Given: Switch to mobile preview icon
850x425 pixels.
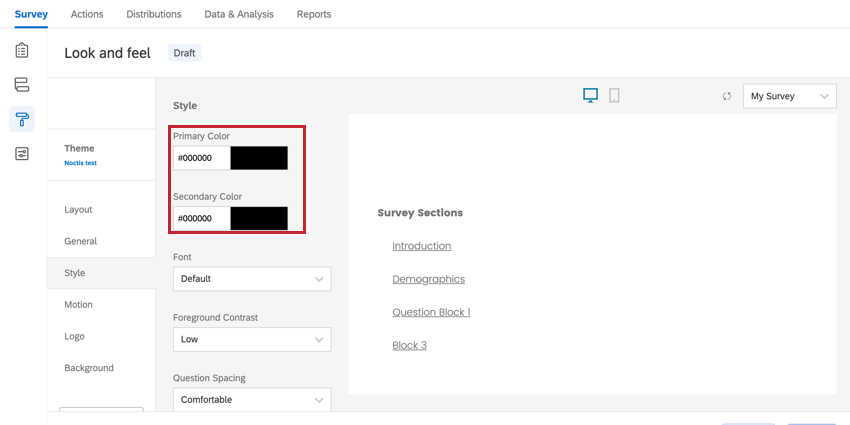Looking at the screenshot, I should click(614, 96).
